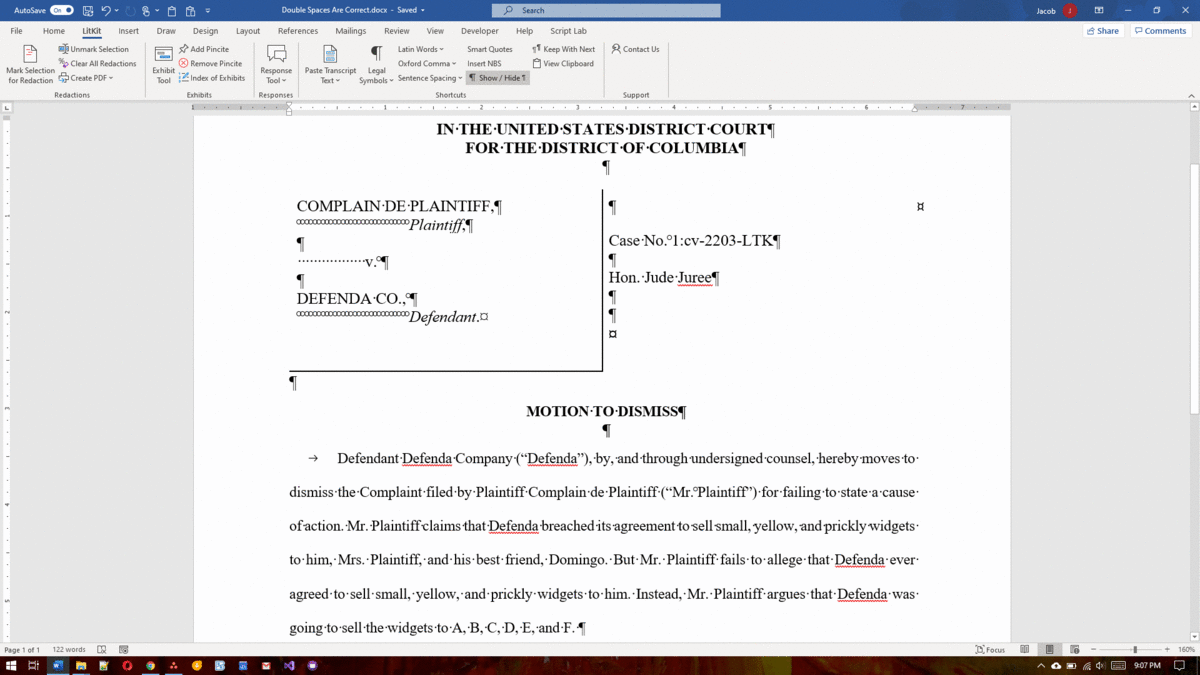Undo the last action
Image resolution: width=1200 pixels, height=675 pixels.
[x=106, y=10]
